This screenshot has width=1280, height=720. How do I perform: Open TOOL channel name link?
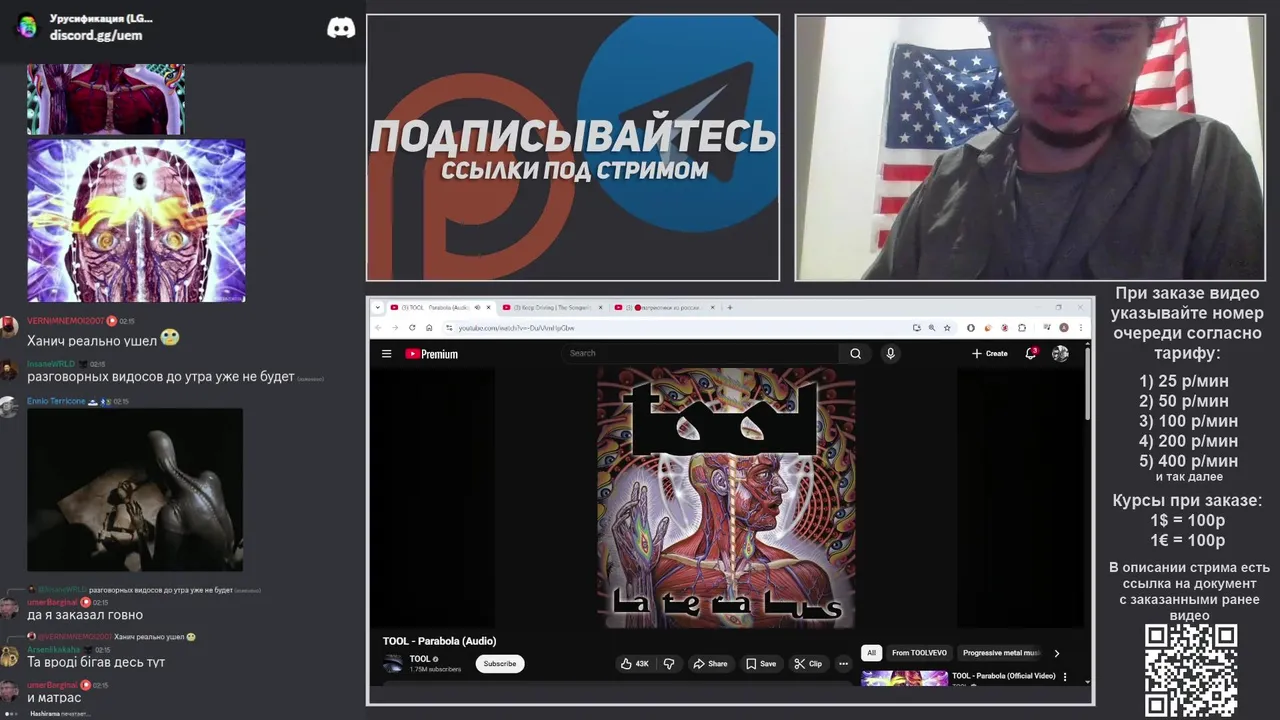420,659
